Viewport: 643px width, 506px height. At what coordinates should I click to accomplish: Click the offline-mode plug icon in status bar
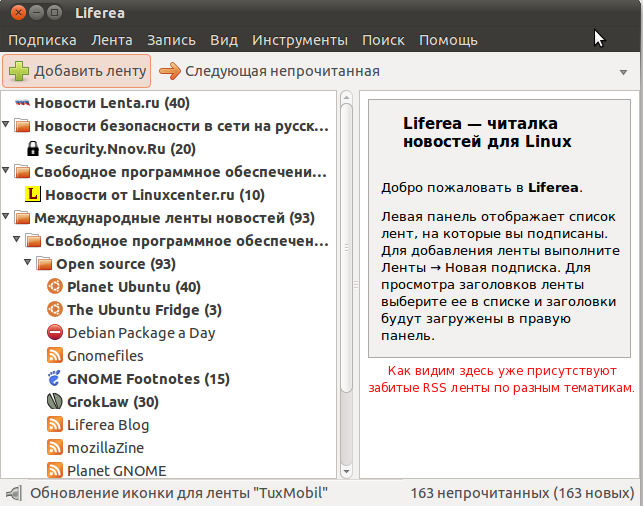coord(14,493)
